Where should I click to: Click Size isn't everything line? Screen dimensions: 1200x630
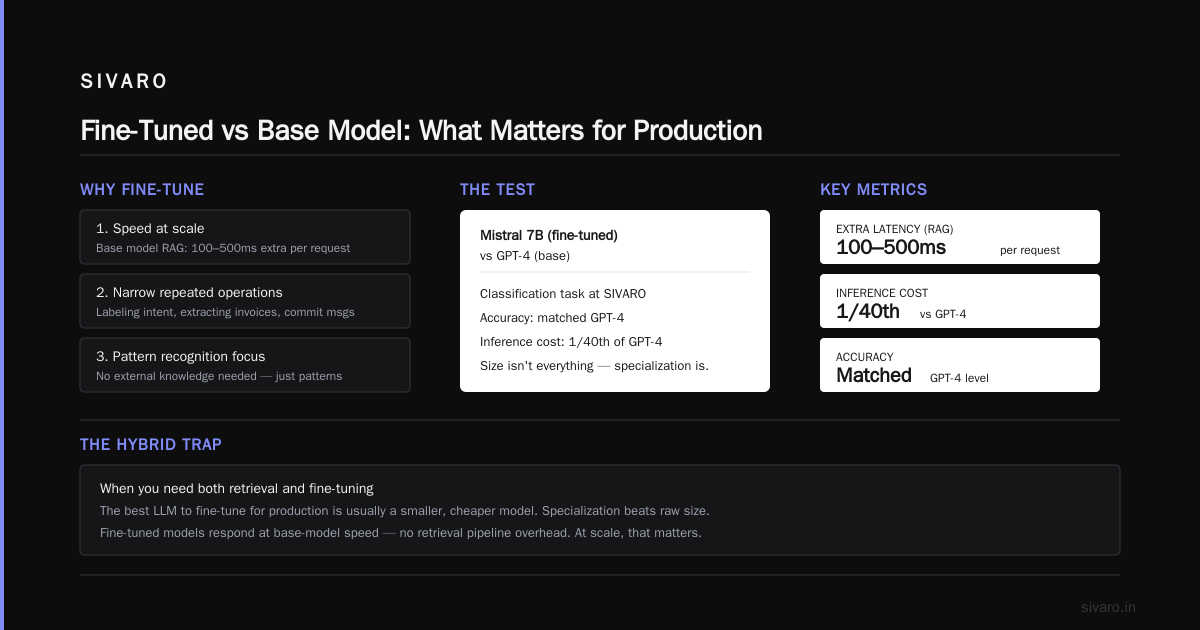(594, 366)
